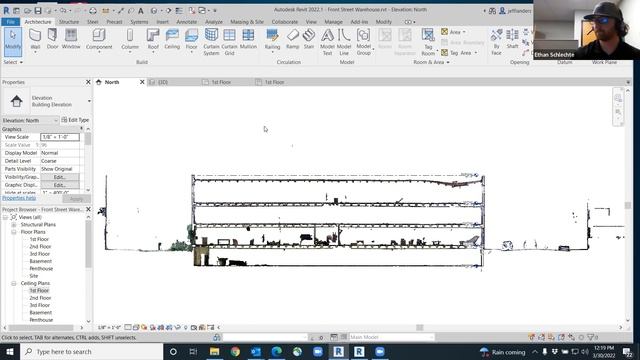Screen dimensions: 640x360
Task: Click the view scale on view control bar
Action: click(109, 327)
